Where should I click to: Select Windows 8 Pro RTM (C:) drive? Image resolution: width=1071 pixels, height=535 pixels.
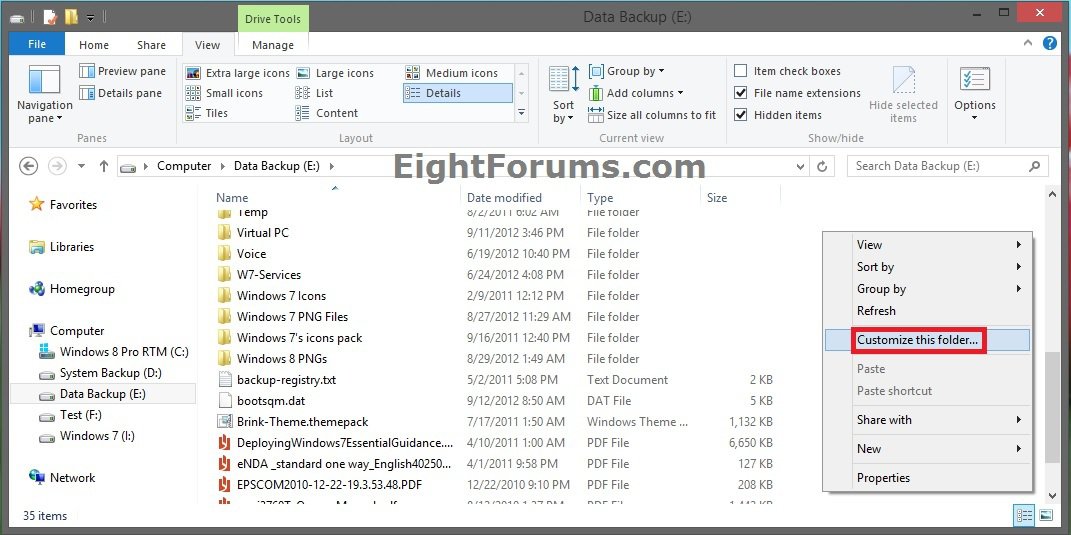click(123, 352)
